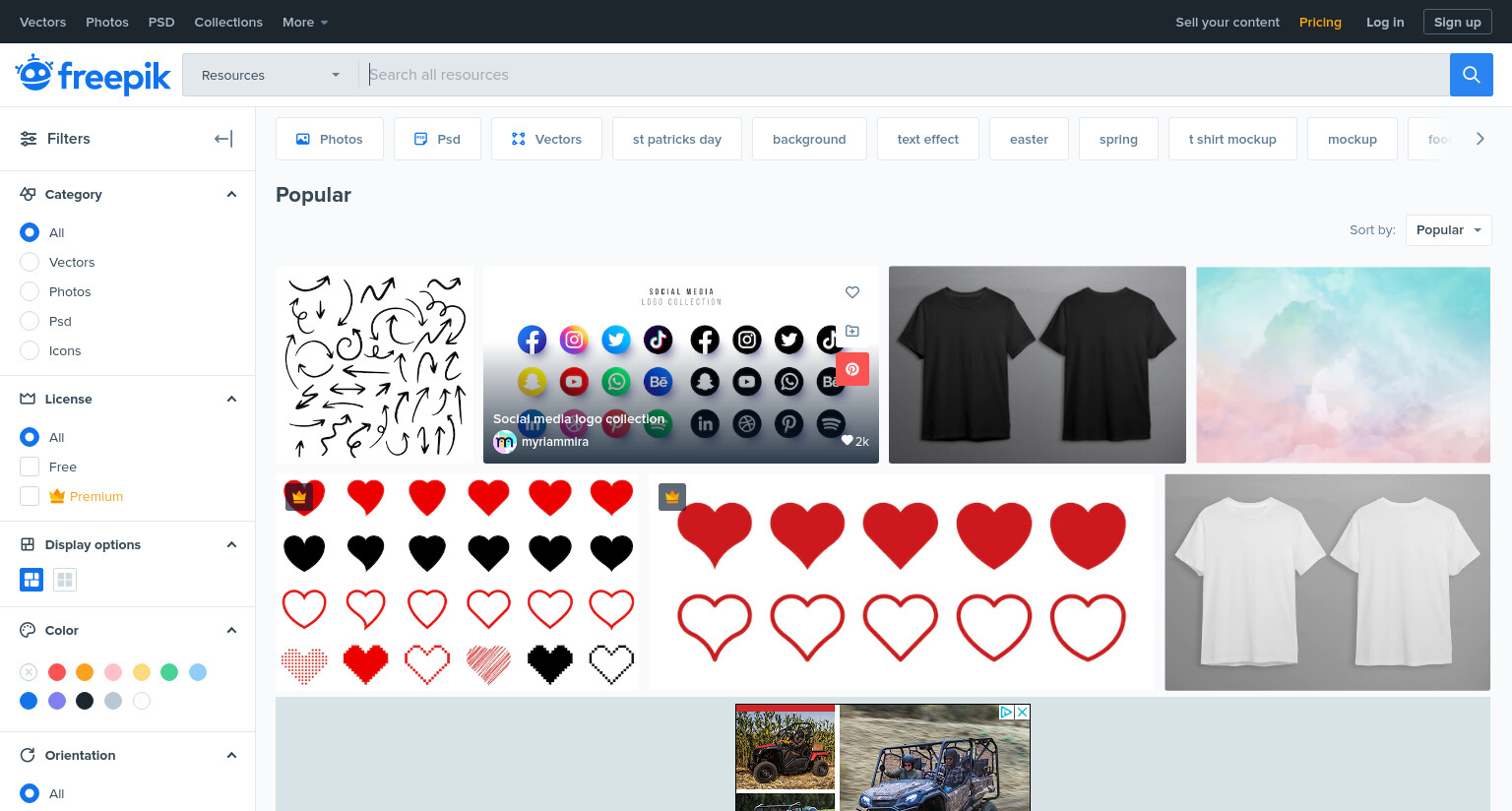
Task: Share Social media logo collection on Pinterest
Action: tap(852, 369)
